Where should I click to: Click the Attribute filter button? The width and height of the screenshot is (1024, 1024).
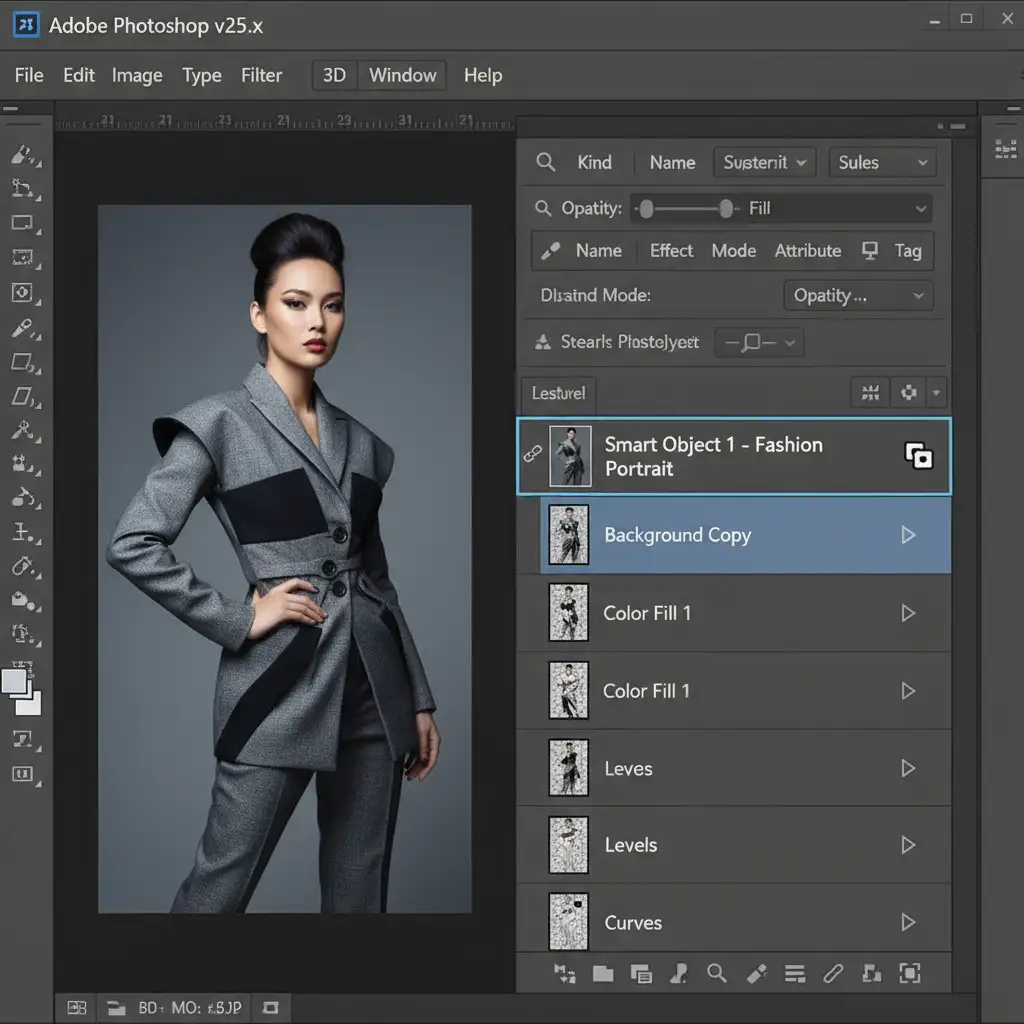pyautogui.click(x=807, y=251)
